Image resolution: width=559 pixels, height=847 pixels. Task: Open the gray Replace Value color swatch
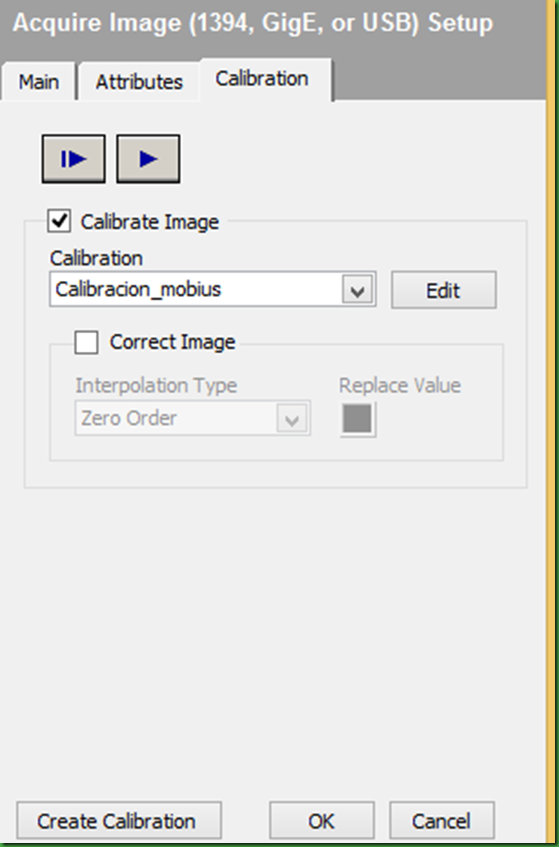358,419
